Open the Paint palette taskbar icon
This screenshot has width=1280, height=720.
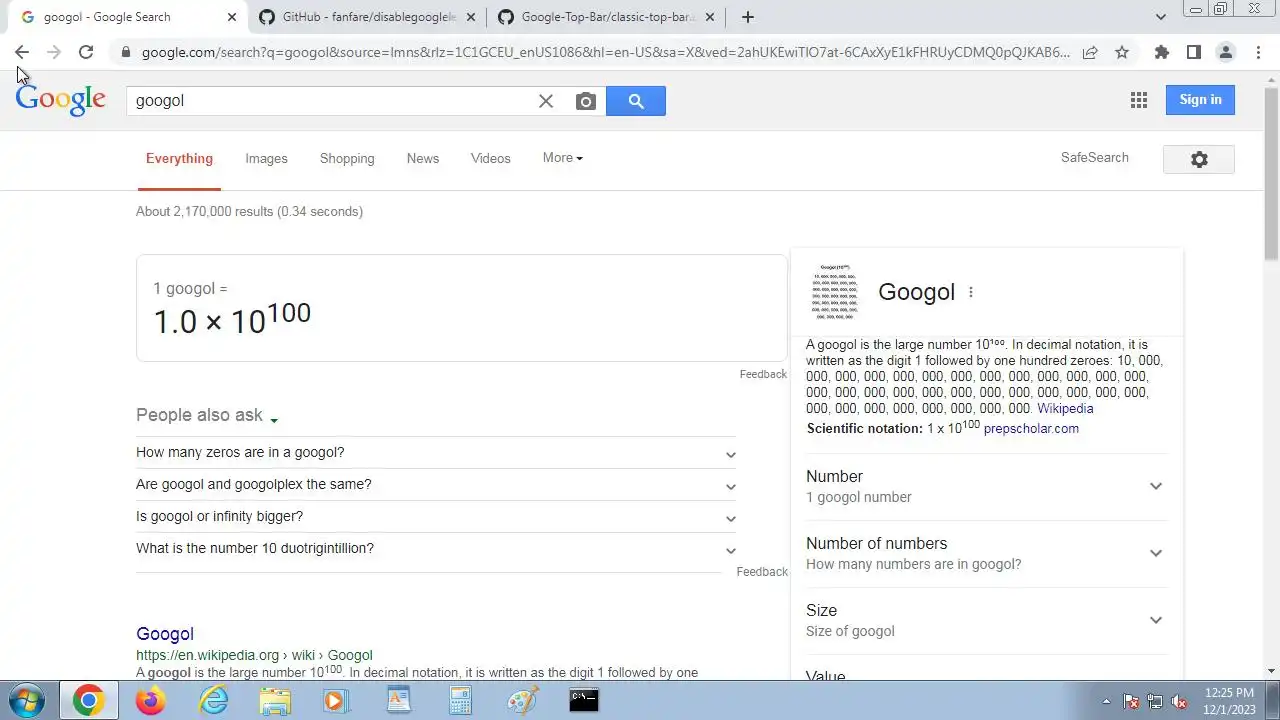point(522,700)
